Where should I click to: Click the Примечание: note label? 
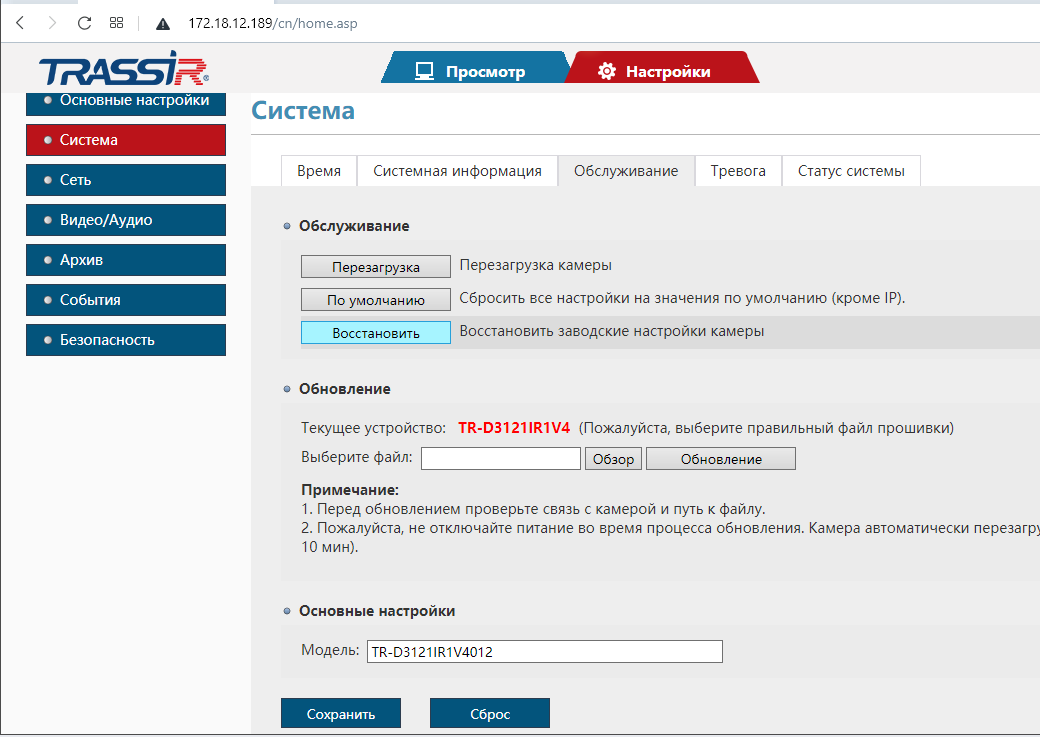click(350, 490)
